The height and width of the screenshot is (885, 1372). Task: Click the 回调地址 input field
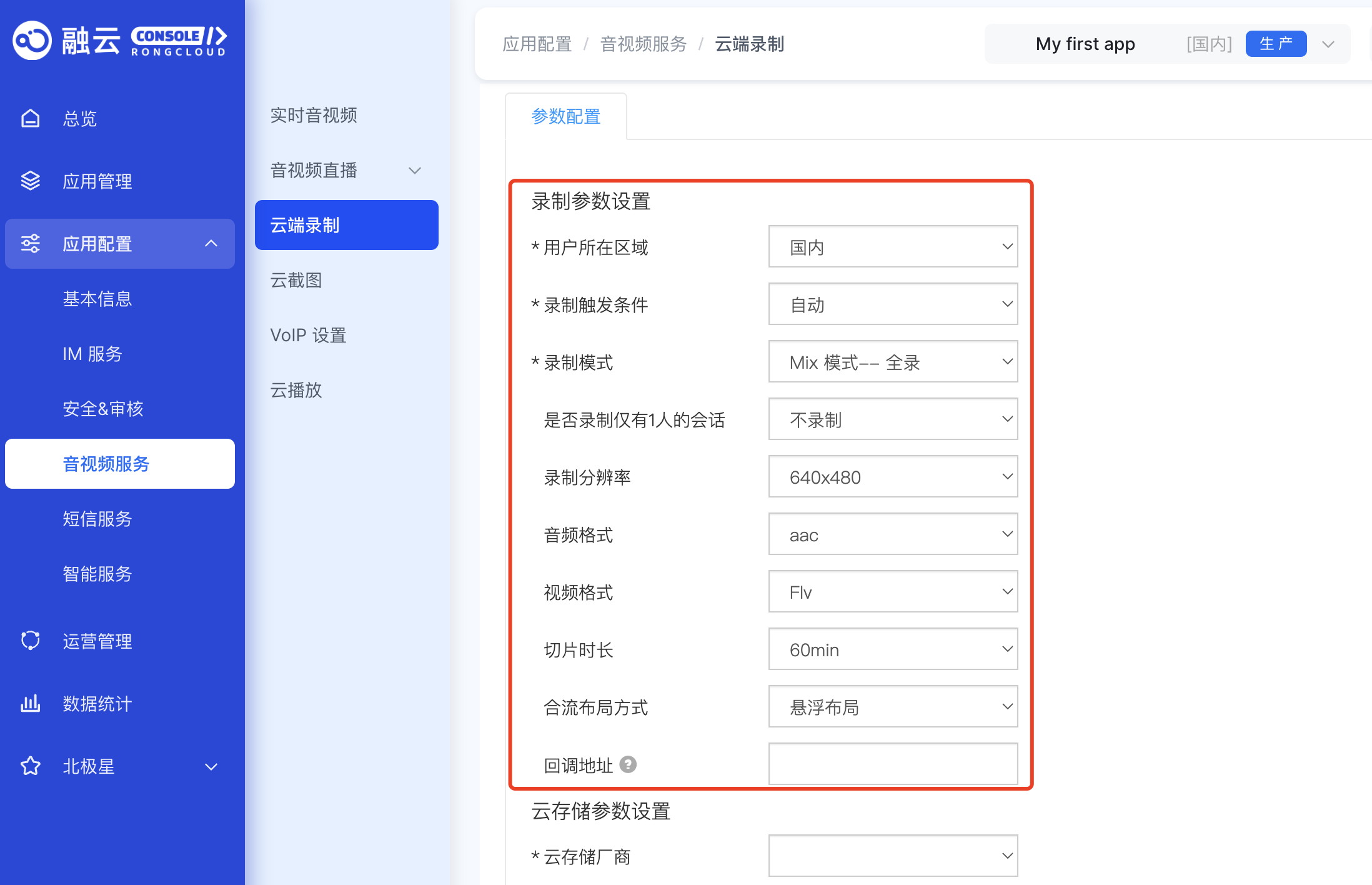click(x=892, y=764)
